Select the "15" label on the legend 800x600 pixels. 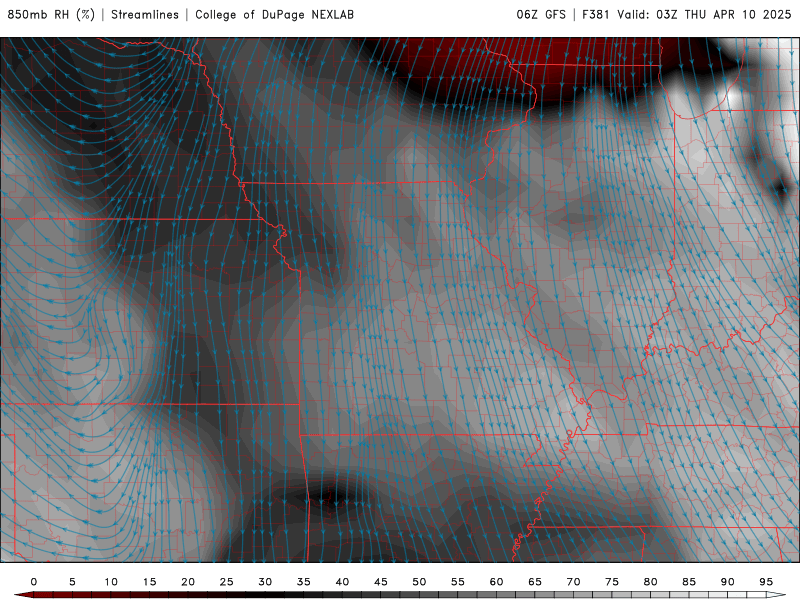pyautogui.click(x=149, y=582)
